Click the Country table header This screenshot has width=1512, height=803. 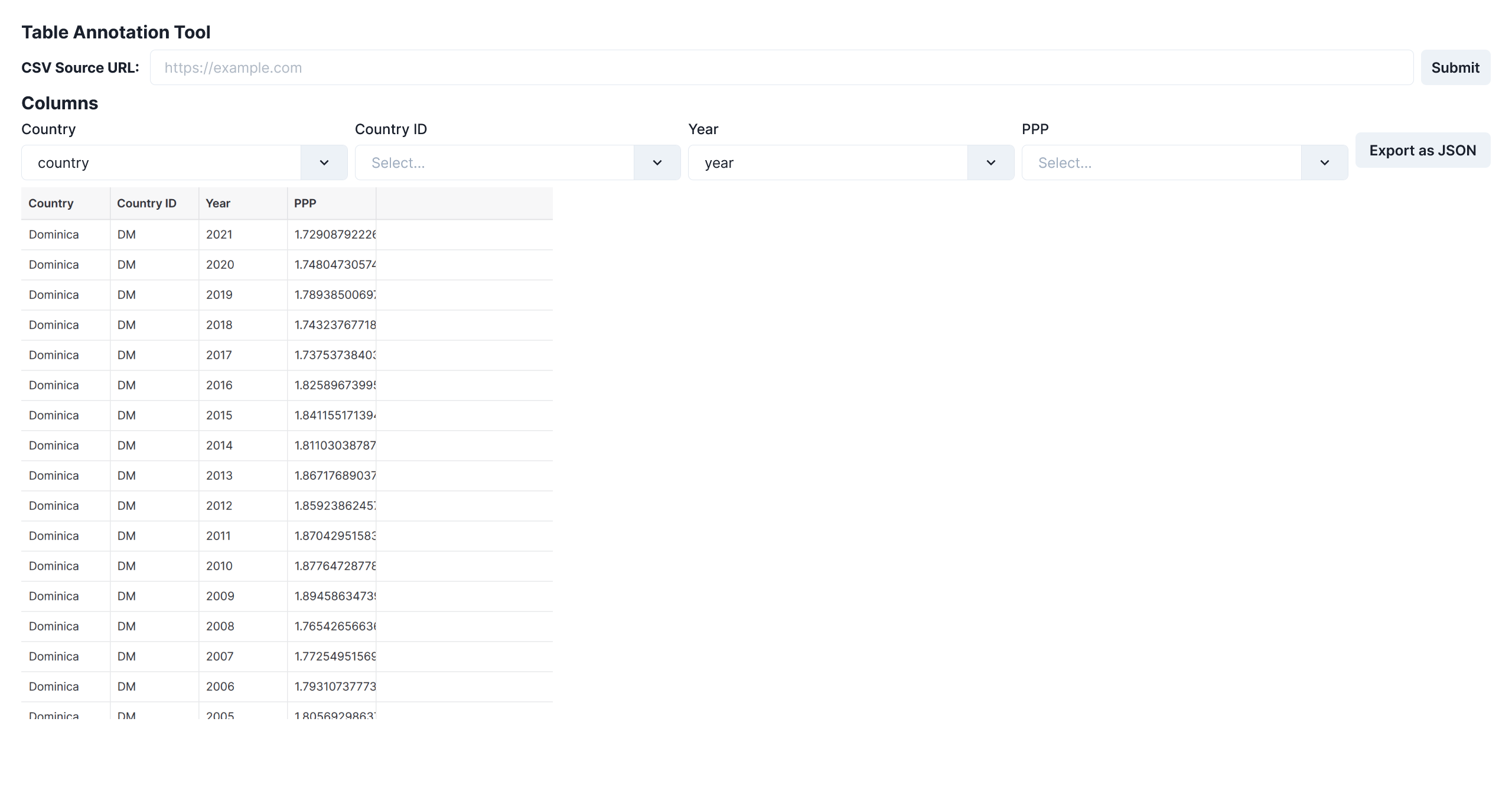pyautogui.click(x=51, y=203)
